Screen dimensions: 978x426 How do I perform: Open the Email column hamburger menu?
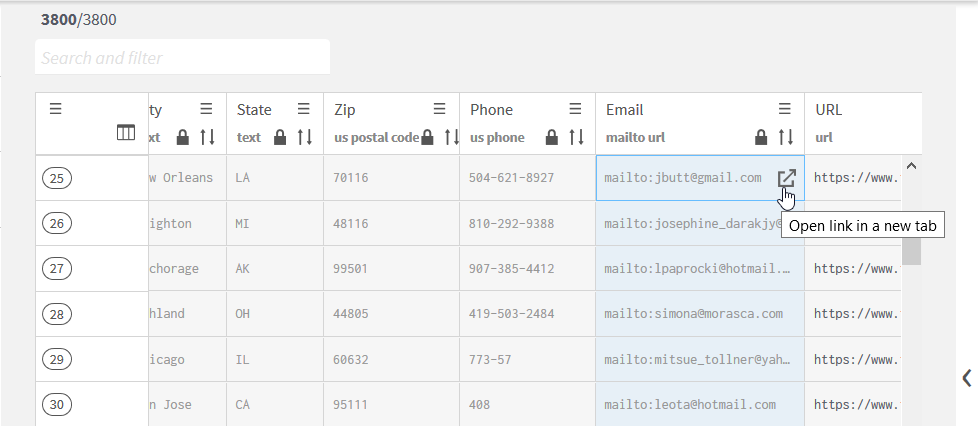point(785,109)
